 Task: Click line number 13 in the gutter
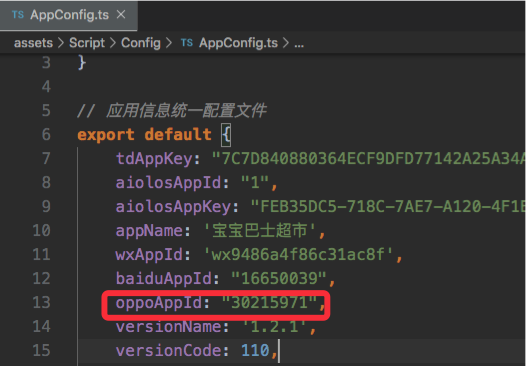[x=42, y=302]
